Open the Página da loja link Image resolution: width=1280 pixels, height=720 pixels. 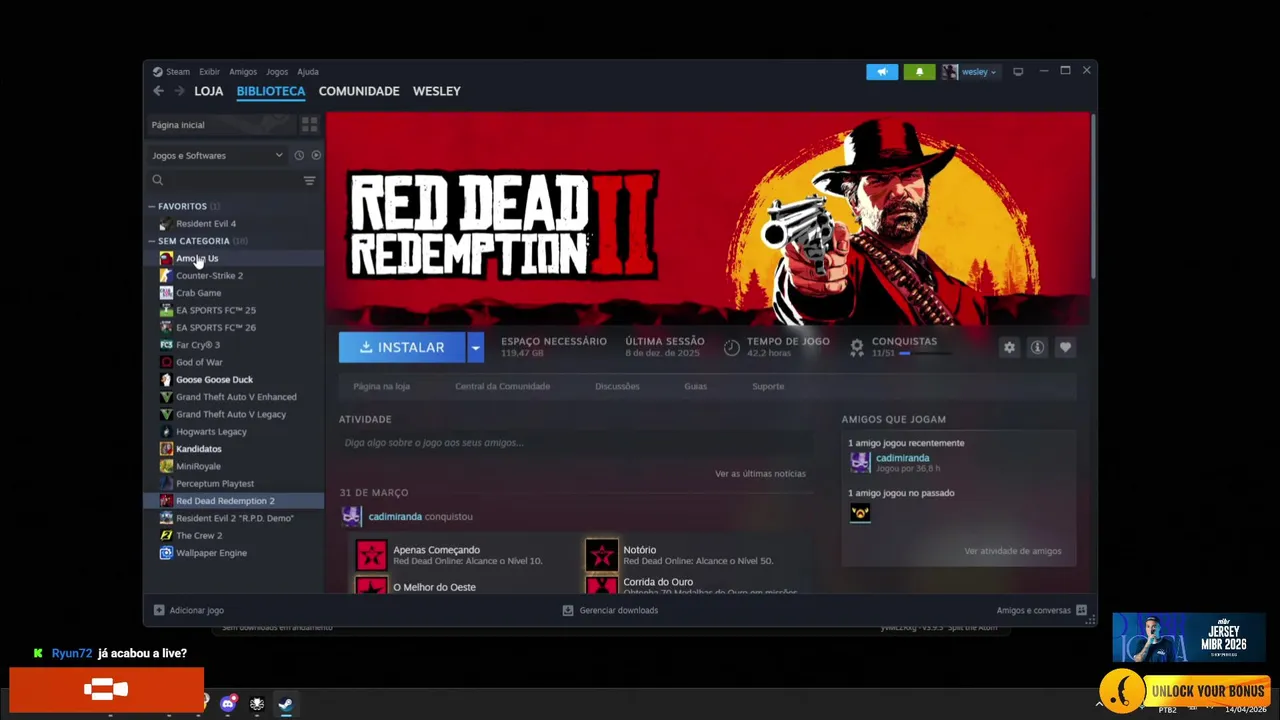pos(381,386)
